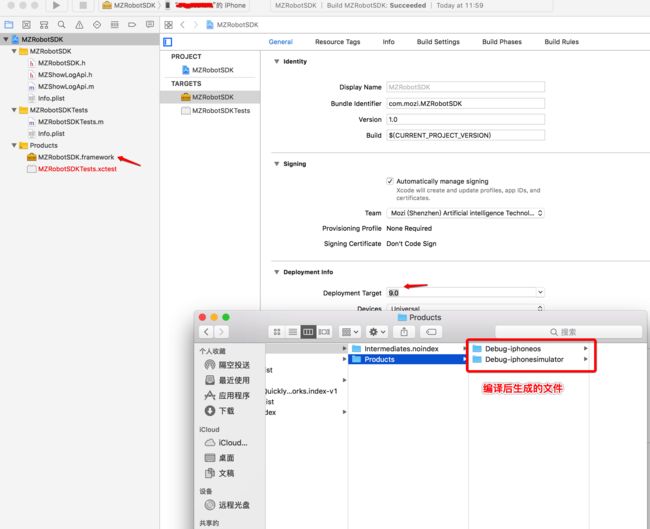Collapse the Deployment Info section

(276, 272)
